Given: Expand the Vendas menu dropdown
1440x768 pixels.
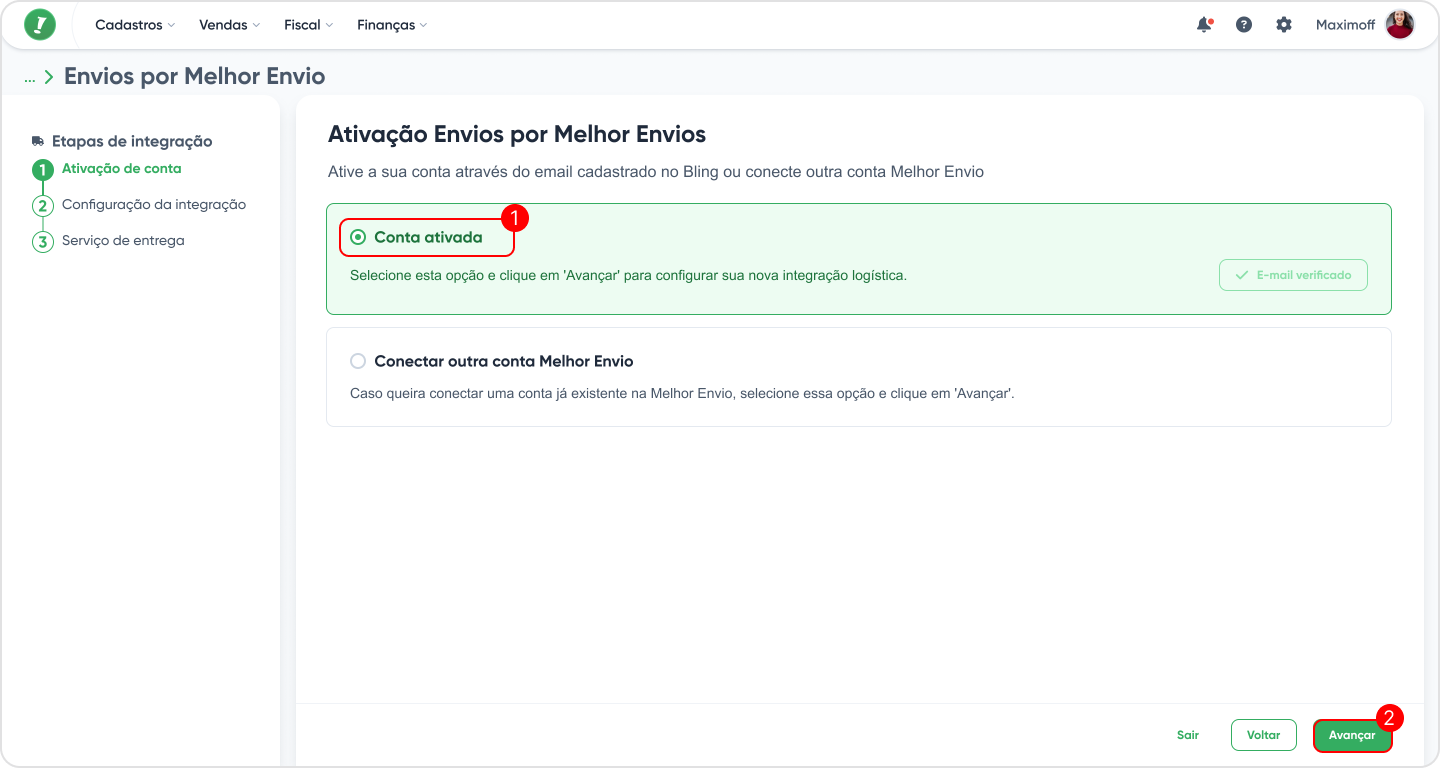Looking at the screenshot, I should click(229, 25).
